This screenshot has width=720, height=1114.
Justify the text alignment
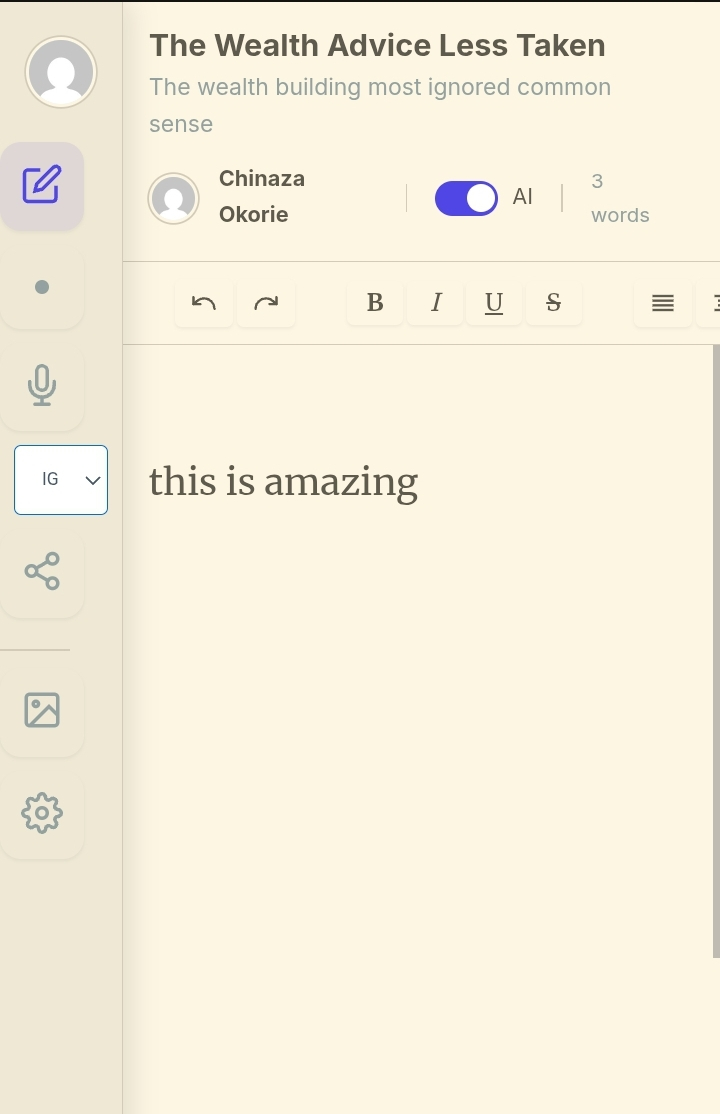tap(662, 303)
